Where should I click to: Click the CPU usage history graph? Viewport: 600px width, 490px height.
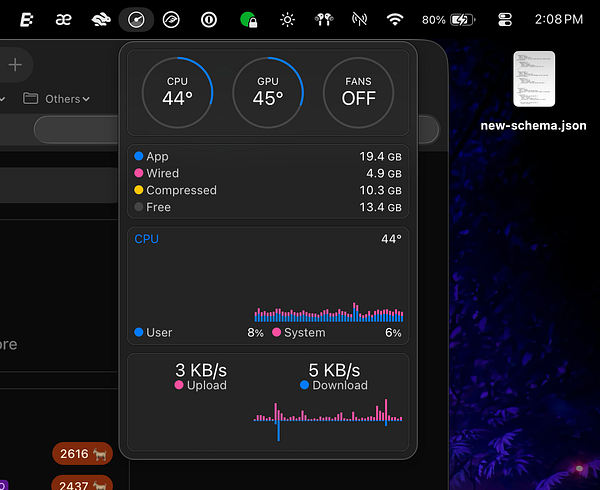point(329,312)
